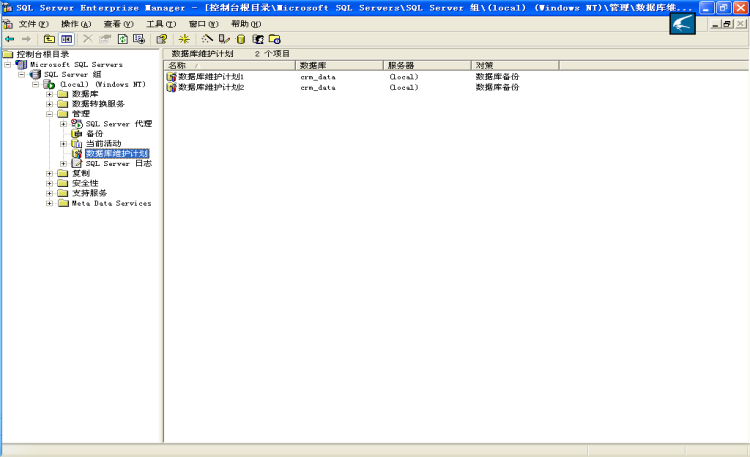Run a wizard wand icon
This screenshot has width=750, height=457.
point(207,39)
